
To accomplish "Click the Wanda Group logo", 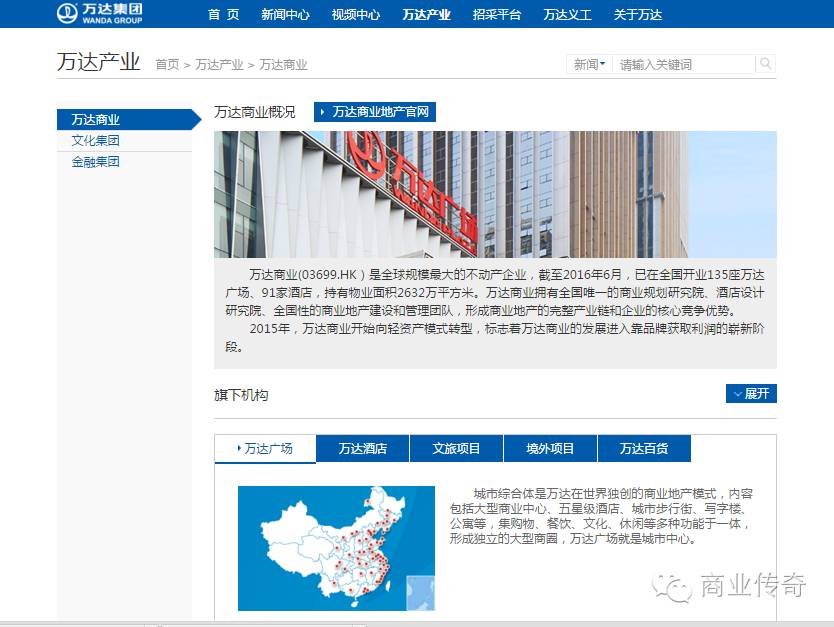I will (x=99, y=13).
